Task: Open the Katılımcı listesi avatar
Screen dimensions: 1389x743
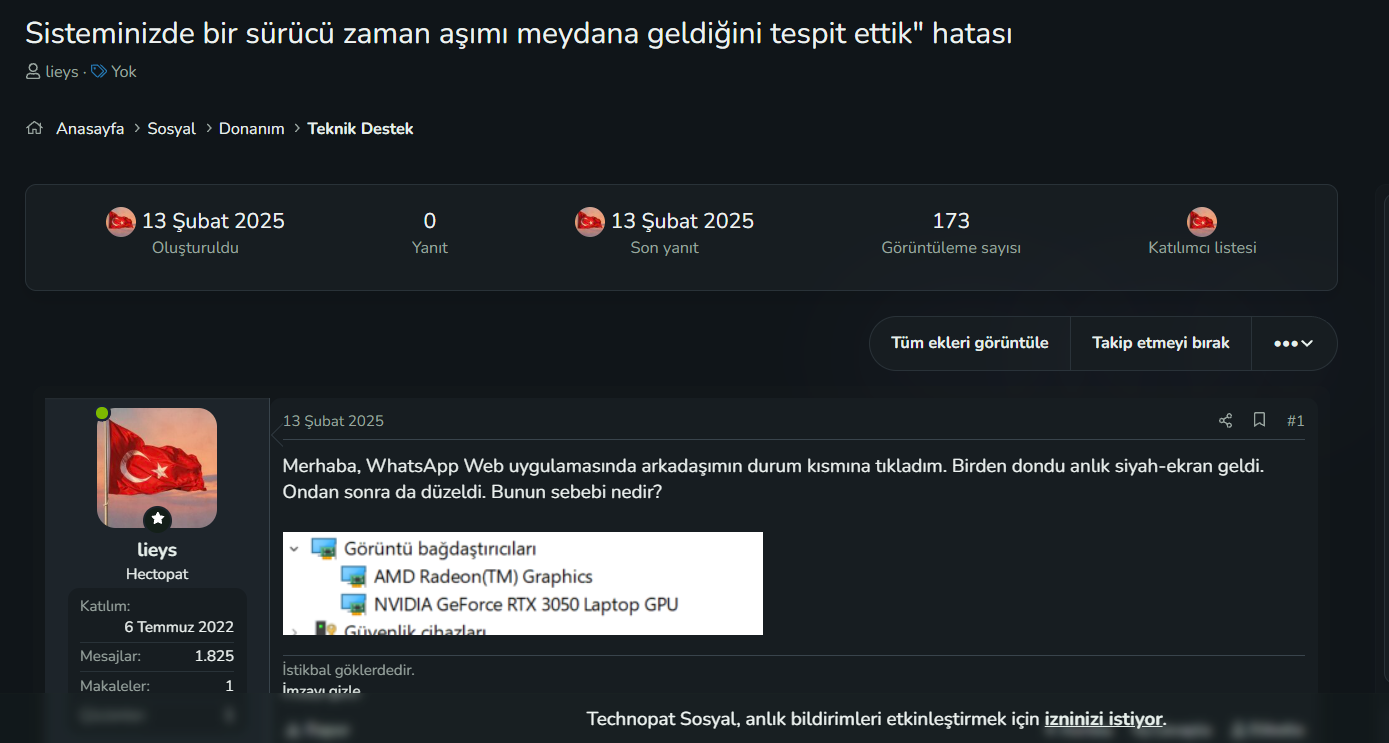Action: pyautogui.click(x=1202, y=221)
